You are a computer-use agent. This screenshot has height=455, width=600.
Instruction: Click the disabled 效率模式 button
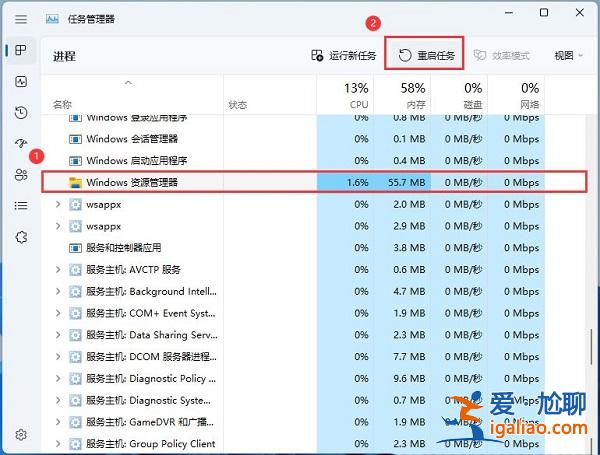coord(502,56)
